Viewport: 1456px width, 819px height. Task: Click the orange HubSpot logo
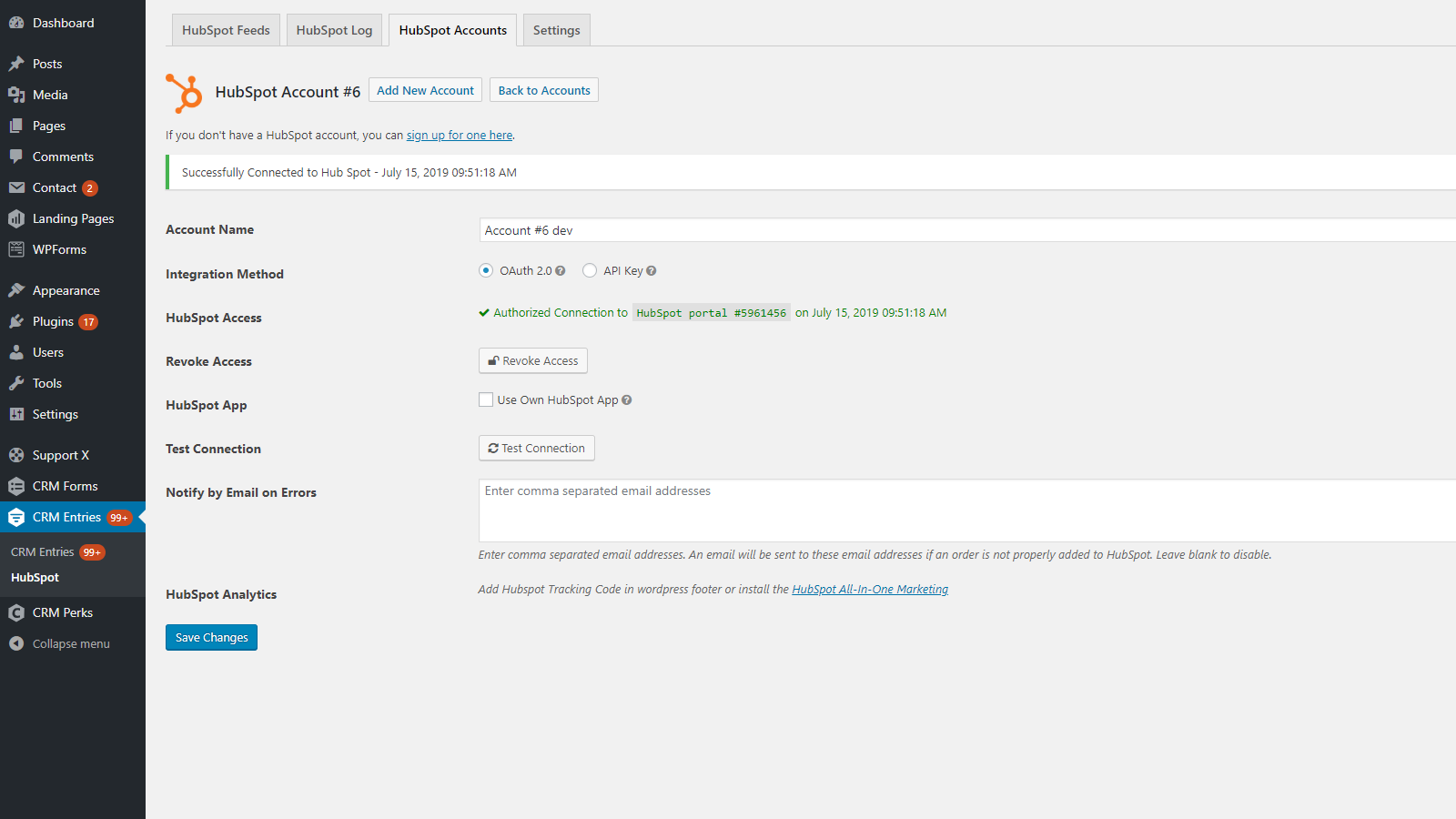point(185,93)
